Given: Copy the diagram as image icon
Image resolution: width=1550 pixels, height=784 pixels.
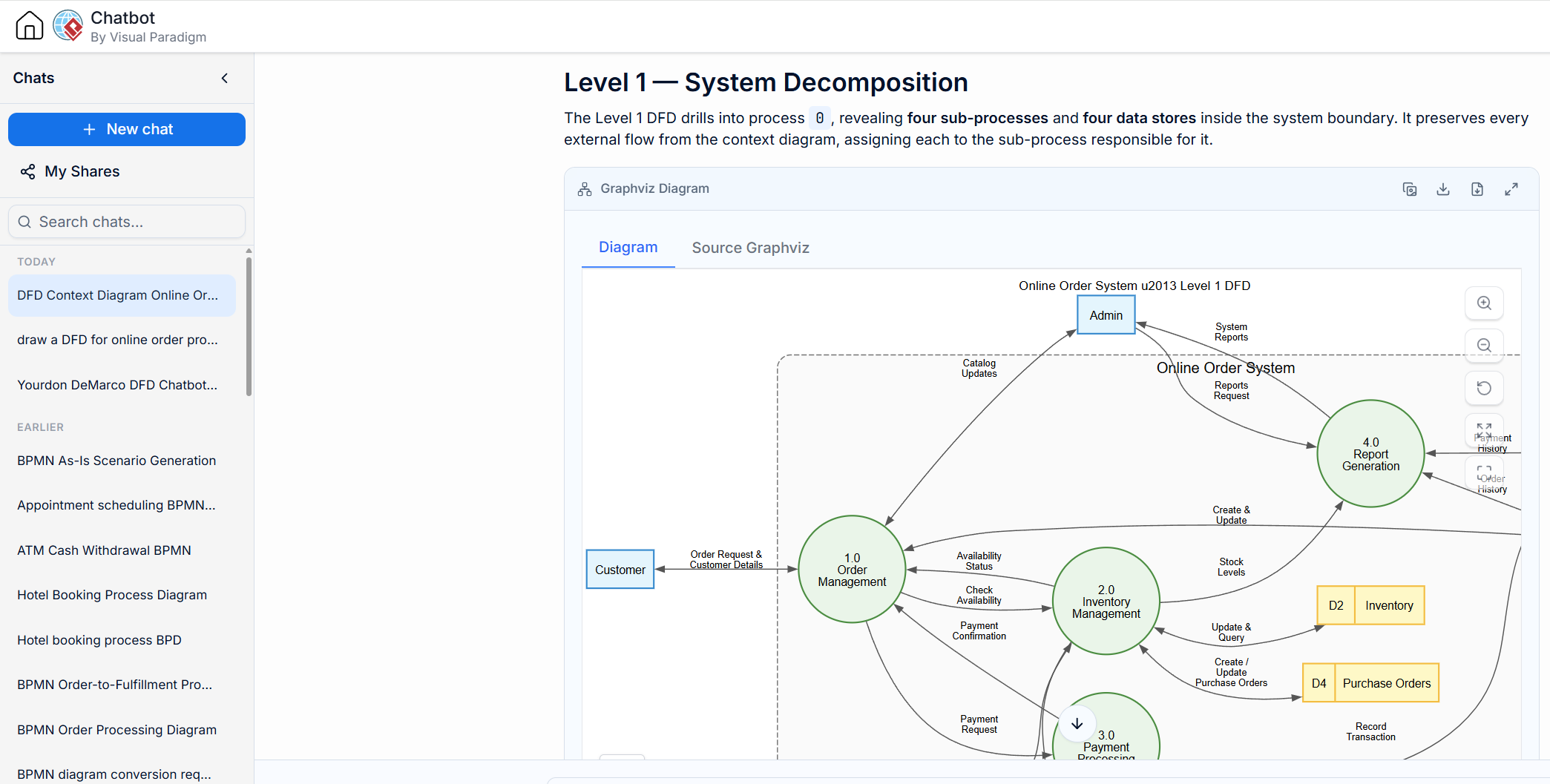Looking at the screenshot, I should click(x=1410, y=189).
